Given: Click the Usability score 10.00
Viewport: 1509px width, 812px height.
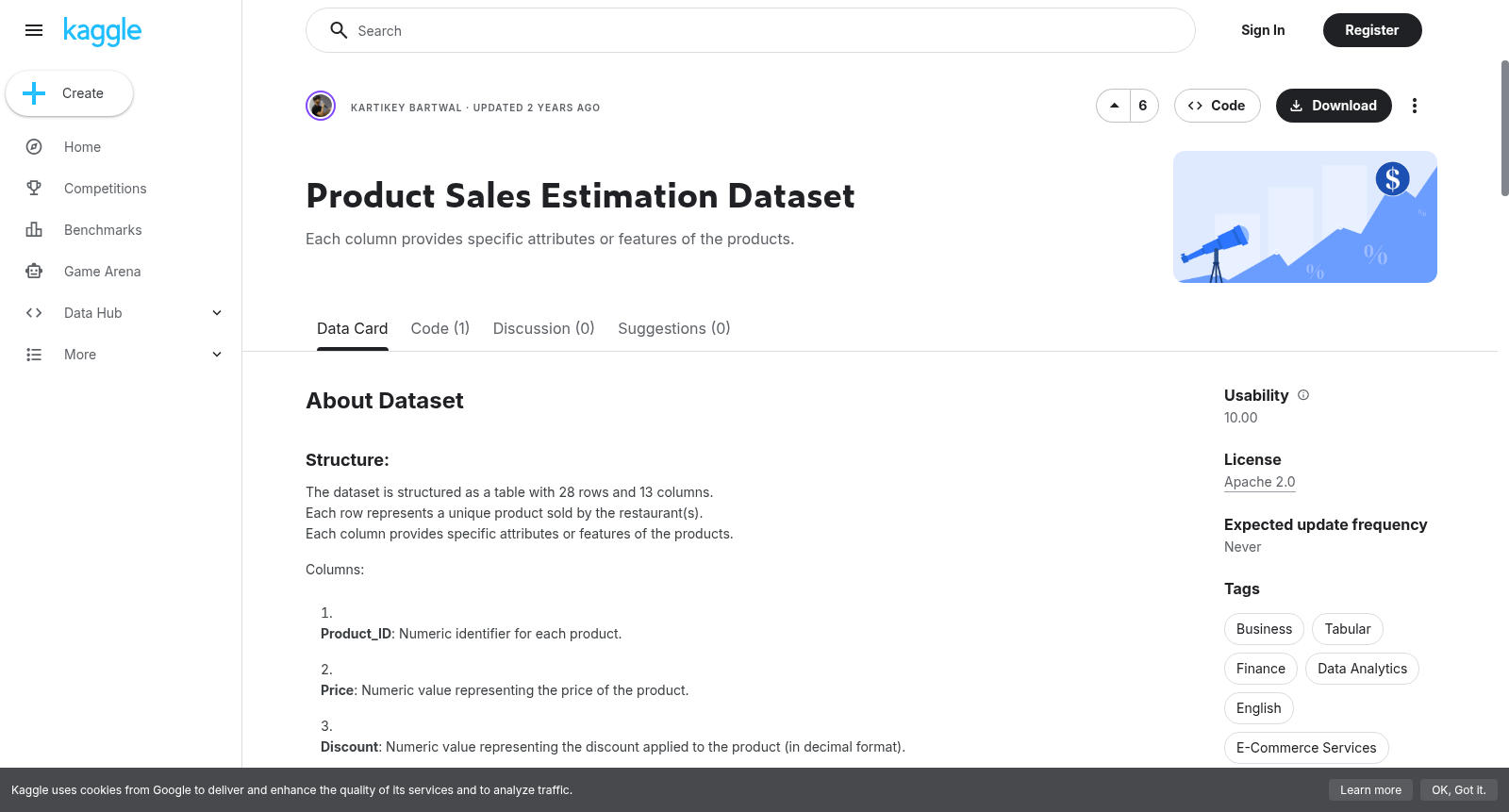Looking at the screenshot, I should [x=1241, y=418].
